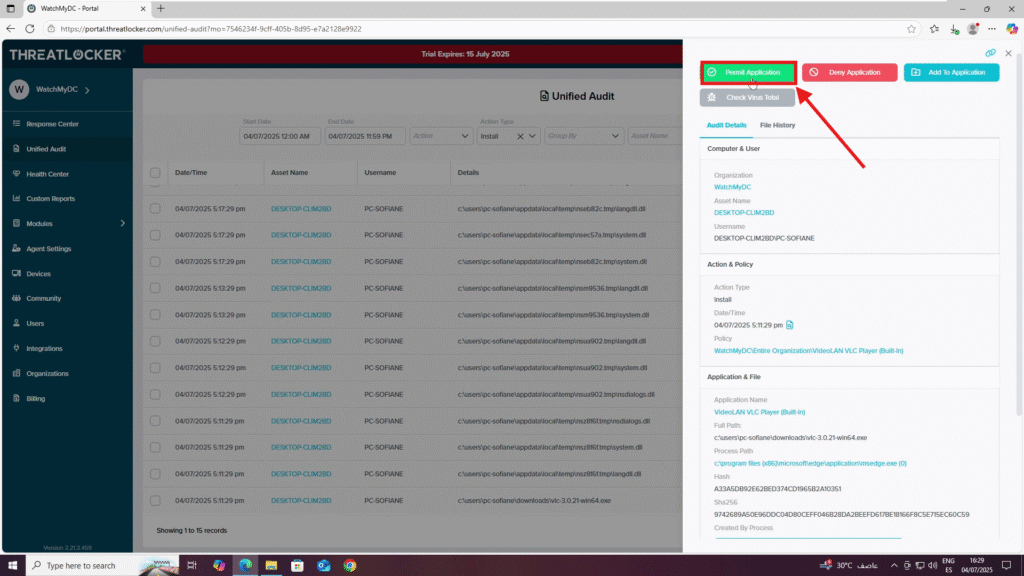Open Community section
This screenshot has height=576, width=1024.
pyautogui.click(x=43, y=298)
